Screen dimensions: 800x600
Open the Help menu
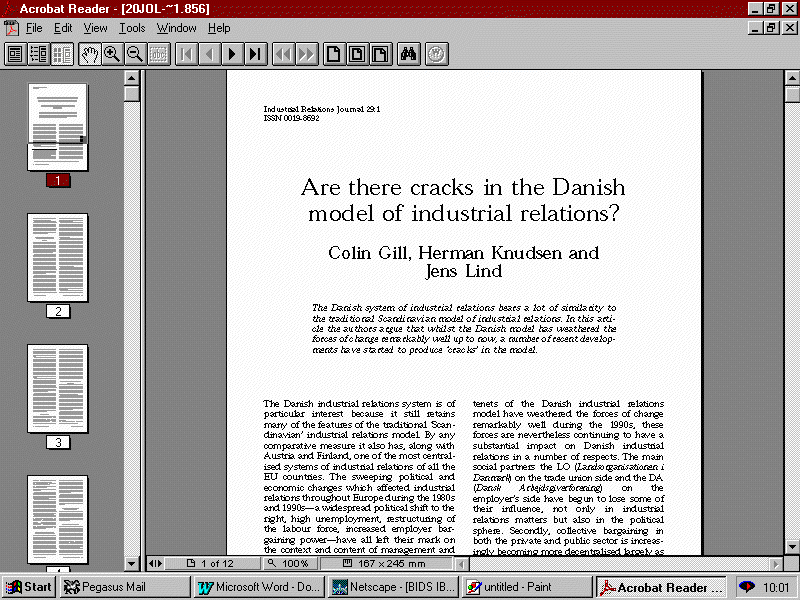(219, 28)
